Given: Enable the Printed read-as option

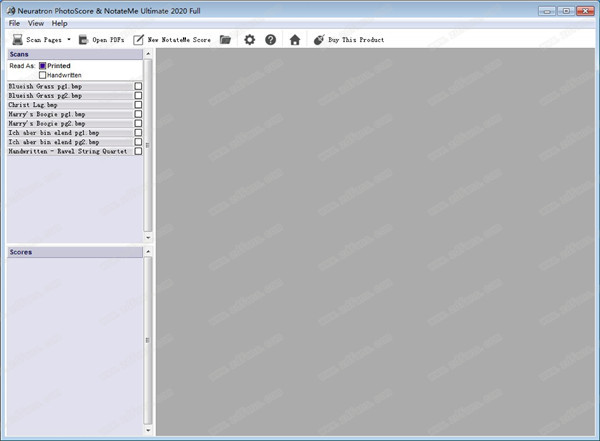Looking at the screenshot, I should 42,66.
